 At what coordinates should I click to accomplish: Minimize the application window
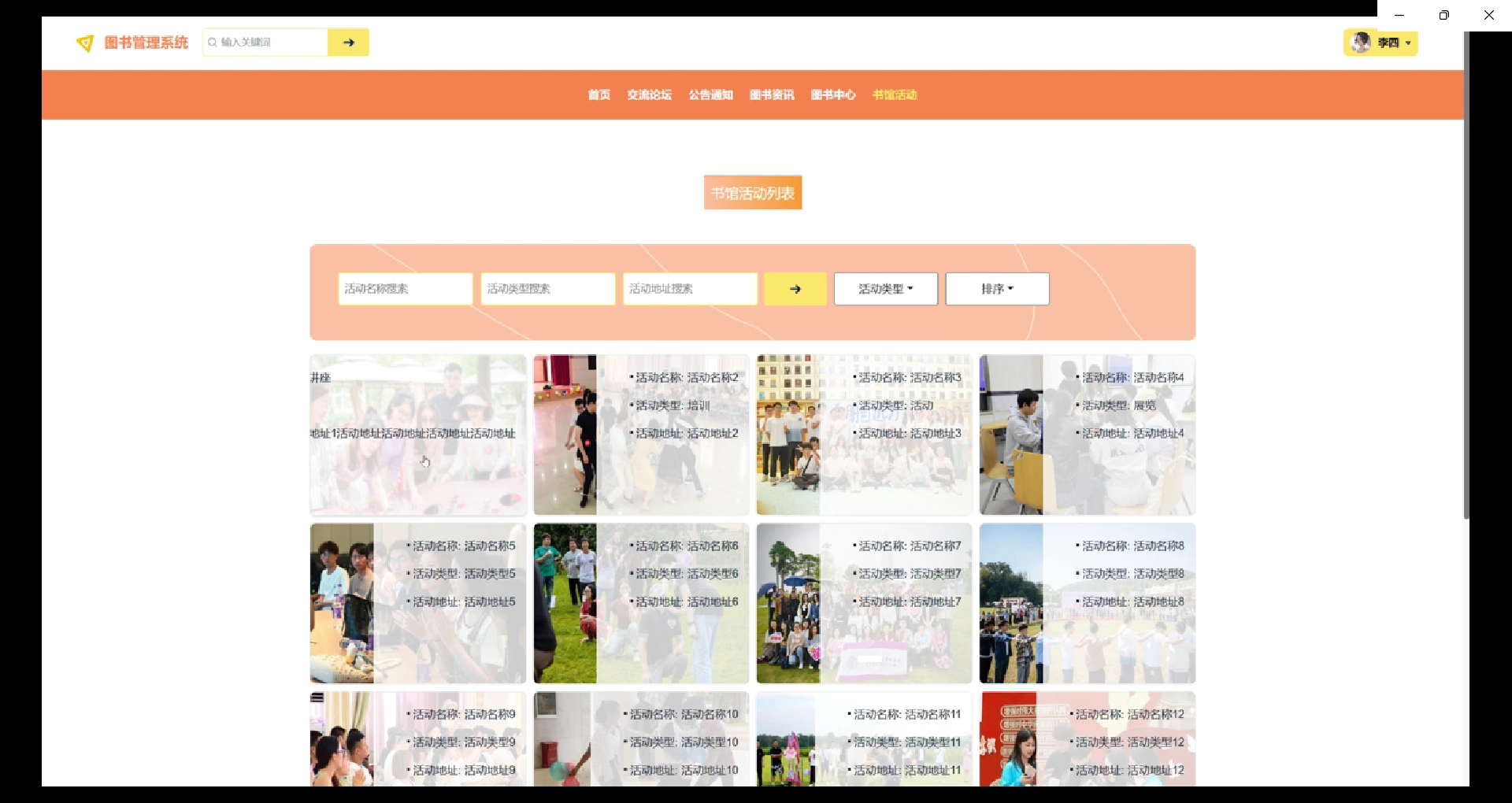(x=1399, y=15)
